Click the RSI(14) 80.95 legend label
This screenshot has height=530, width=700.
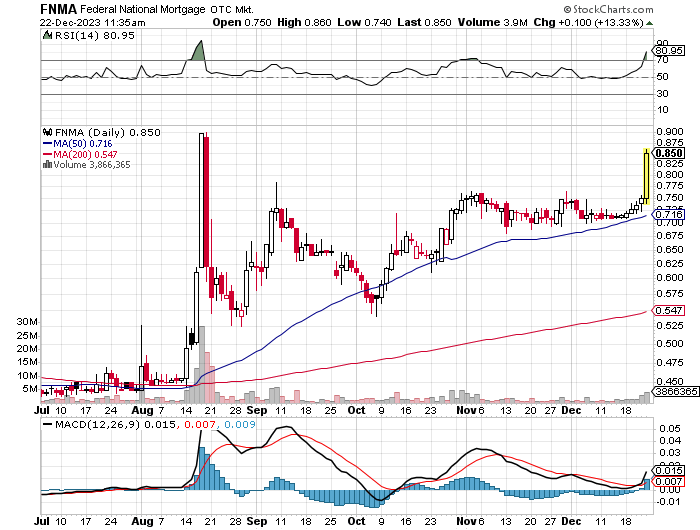click(x=94, y=35)
